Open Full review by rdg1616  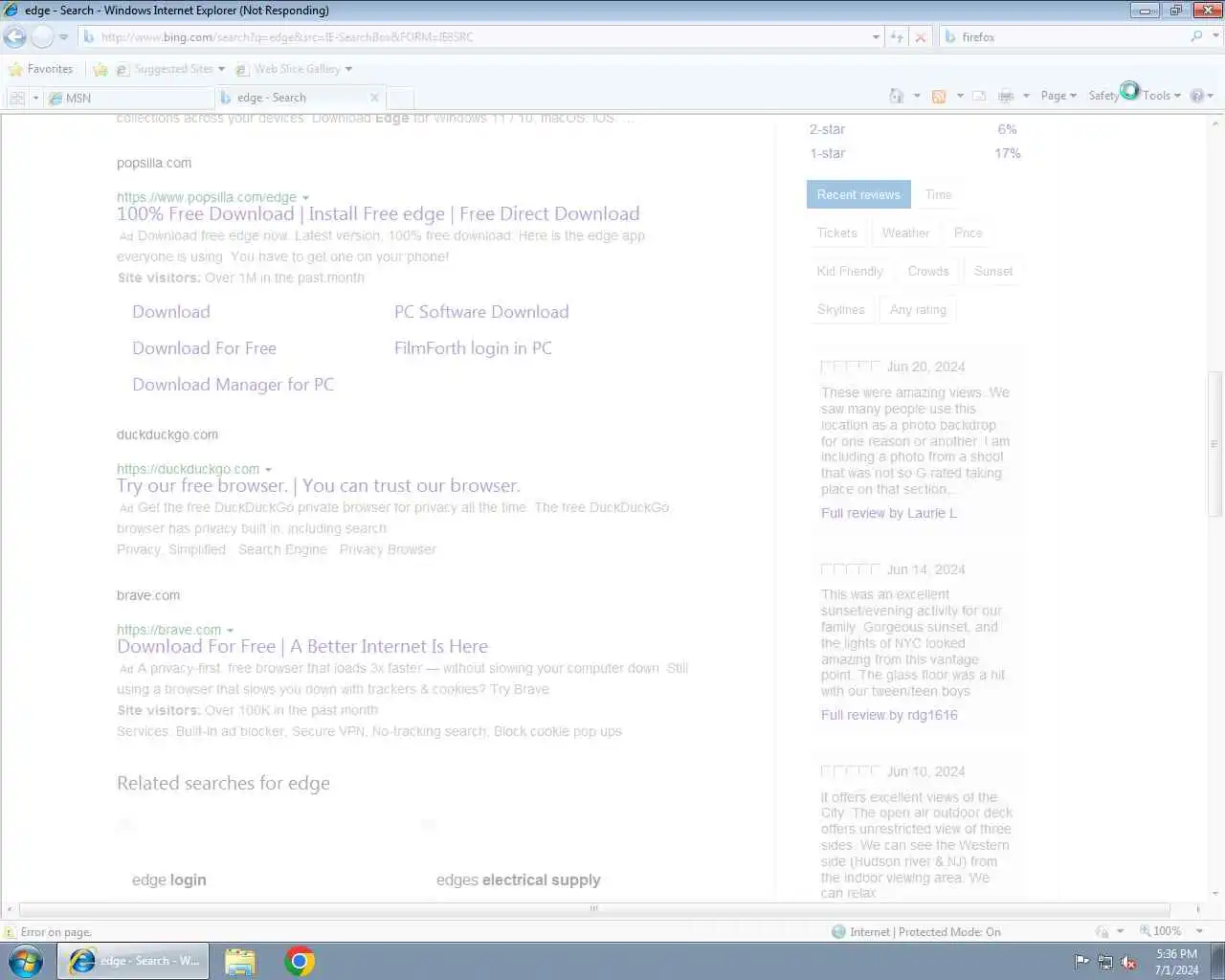pyautogui.click(x=889, y=715)
